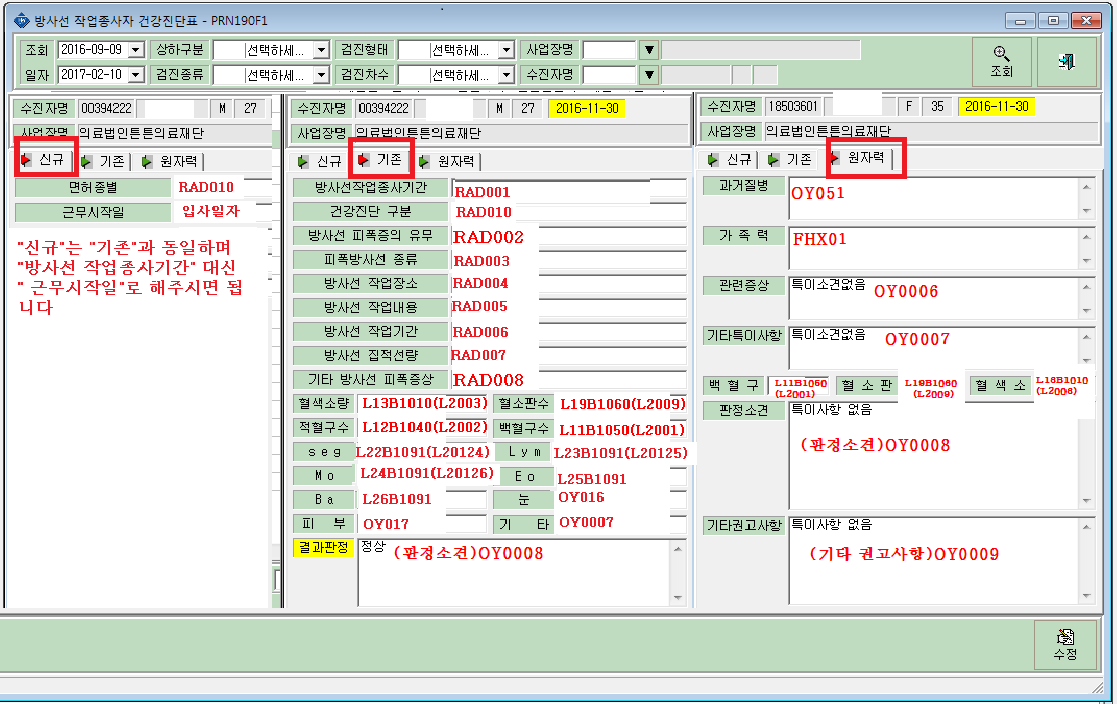Click the 결과판정 yellow label
Viewport: 1117px width, 704px height.
[323, 547]
